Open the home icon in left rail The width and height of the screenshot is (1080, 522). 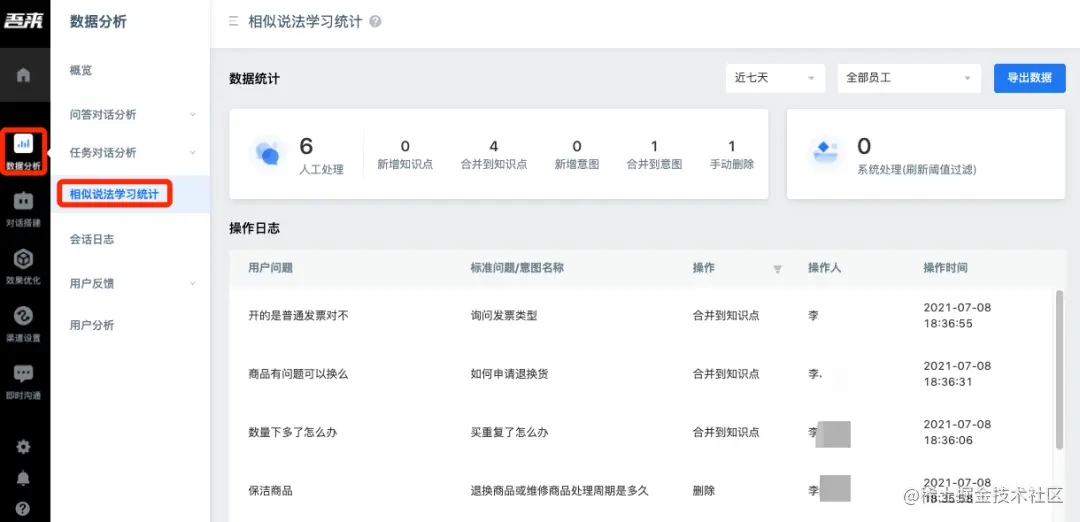click(x=23, y=75)
